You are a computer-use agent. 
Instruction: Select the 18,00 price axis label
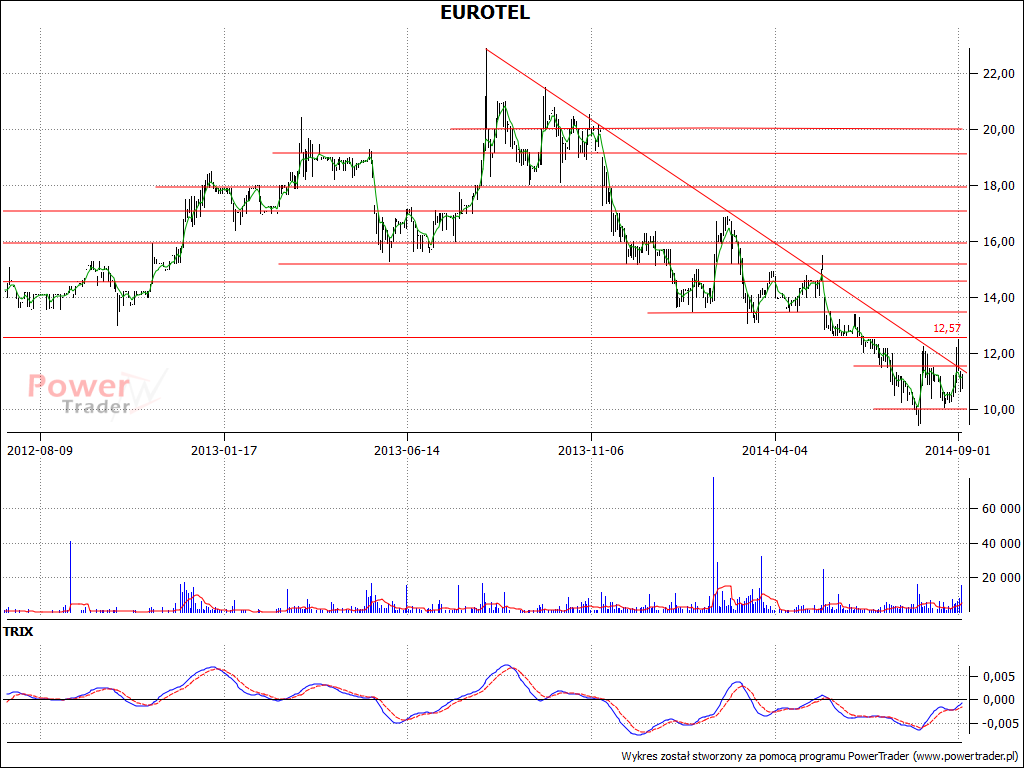999,186
